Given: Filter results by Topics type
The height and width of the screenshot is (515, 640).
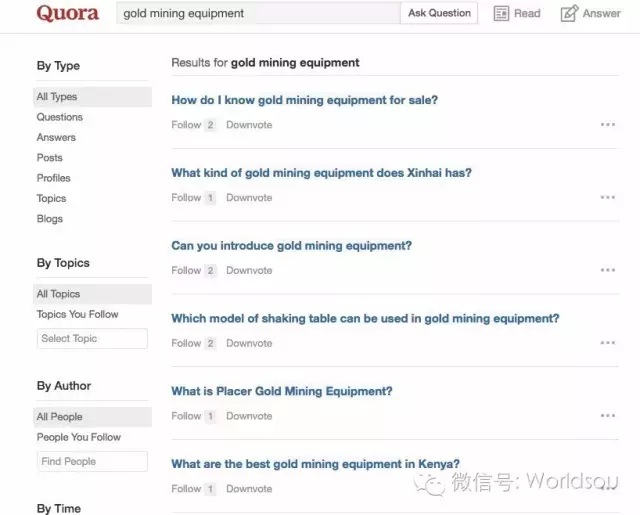Looking at the screenshot, I should [x=51, y=198].
